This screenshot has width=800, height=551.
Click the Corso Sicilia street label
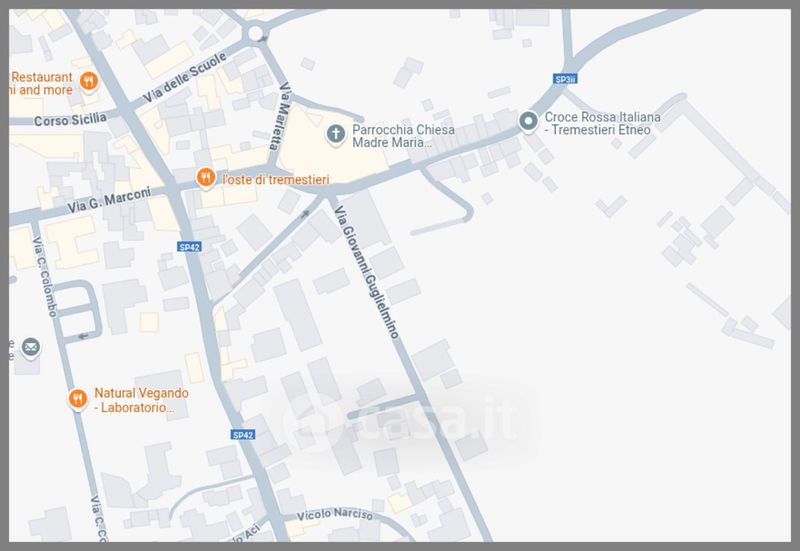(x=70, y=120)
